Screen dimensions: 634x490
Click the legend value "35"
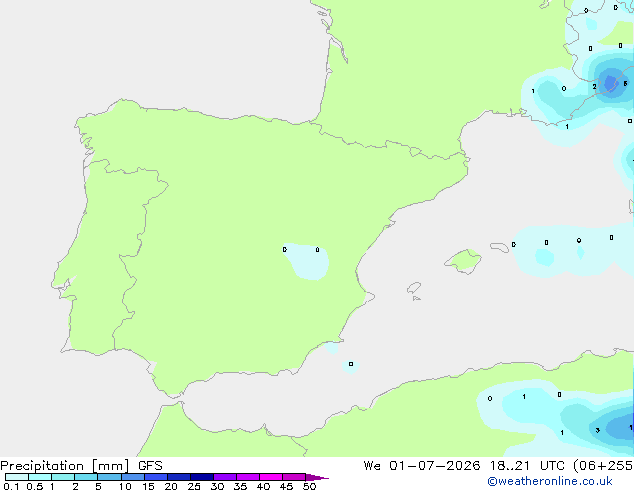240,486
